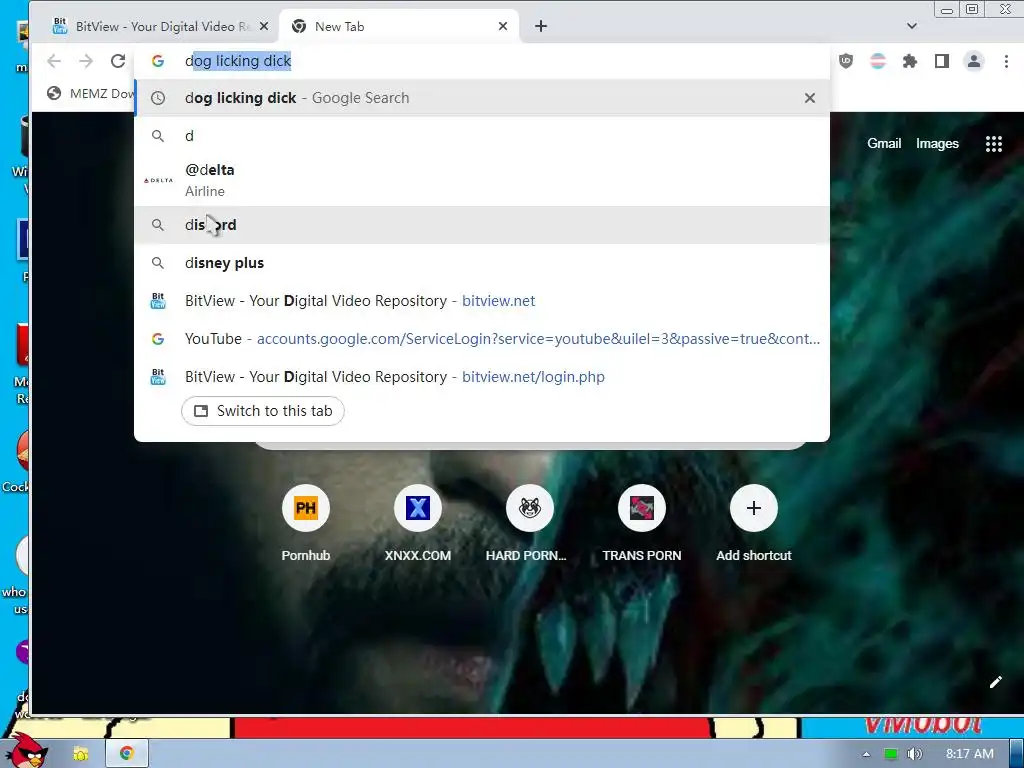Image resolution: width=1024 pixels, height=768 pixels.
Task: Show hidden tray icons arrow
Action: tap(866, 754)
